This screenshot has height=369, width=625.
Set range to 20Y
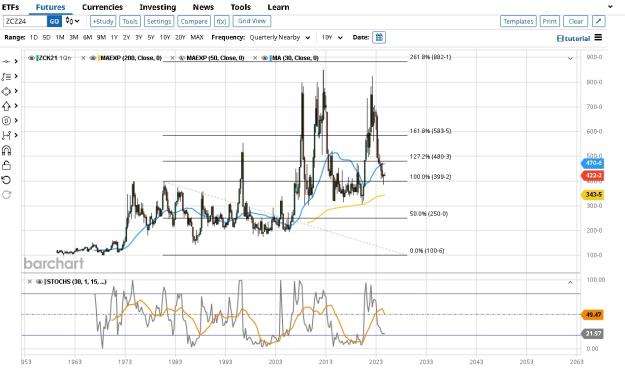point(180,37)
